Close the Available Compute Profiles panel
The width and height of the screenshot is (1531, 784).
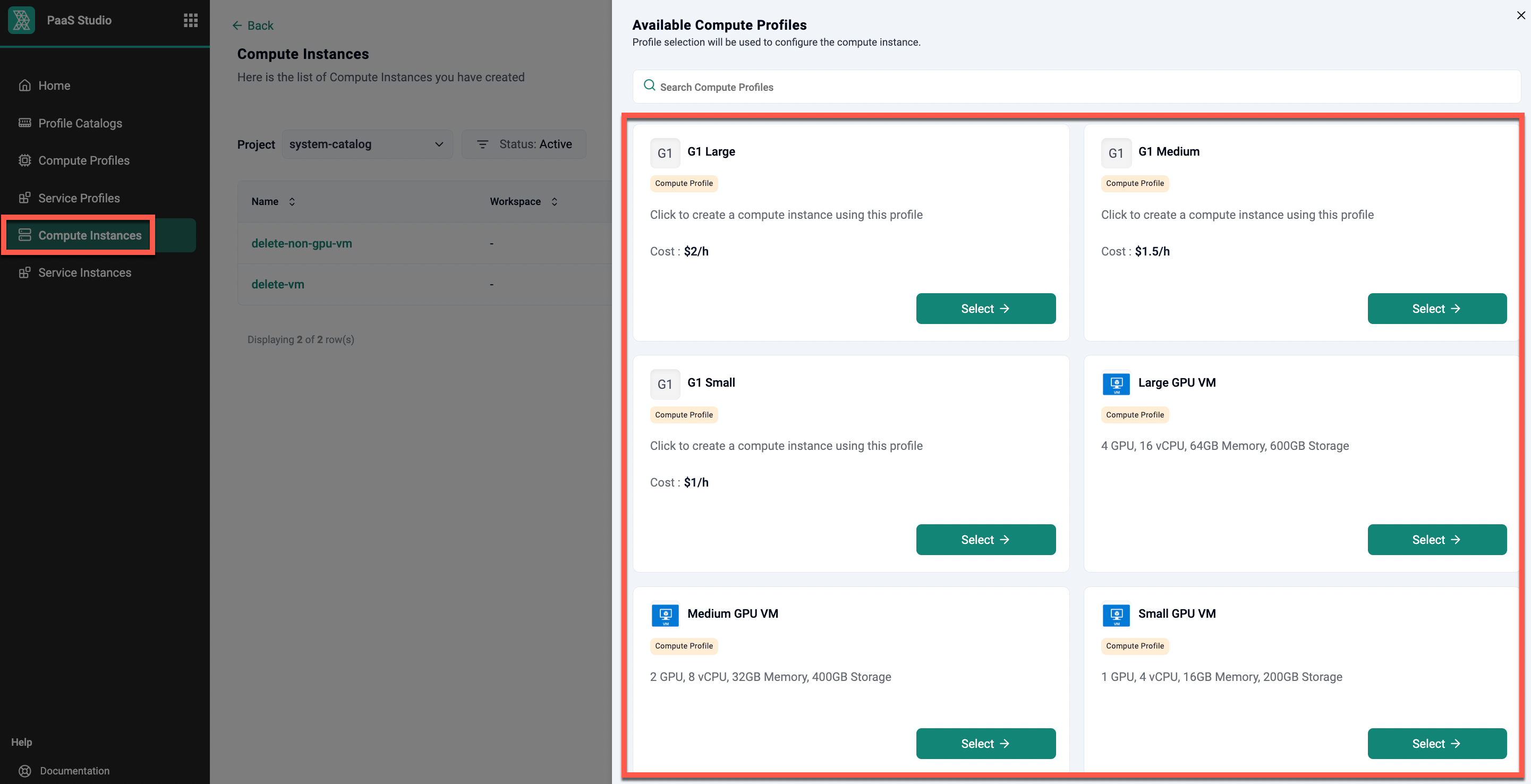1520,15
